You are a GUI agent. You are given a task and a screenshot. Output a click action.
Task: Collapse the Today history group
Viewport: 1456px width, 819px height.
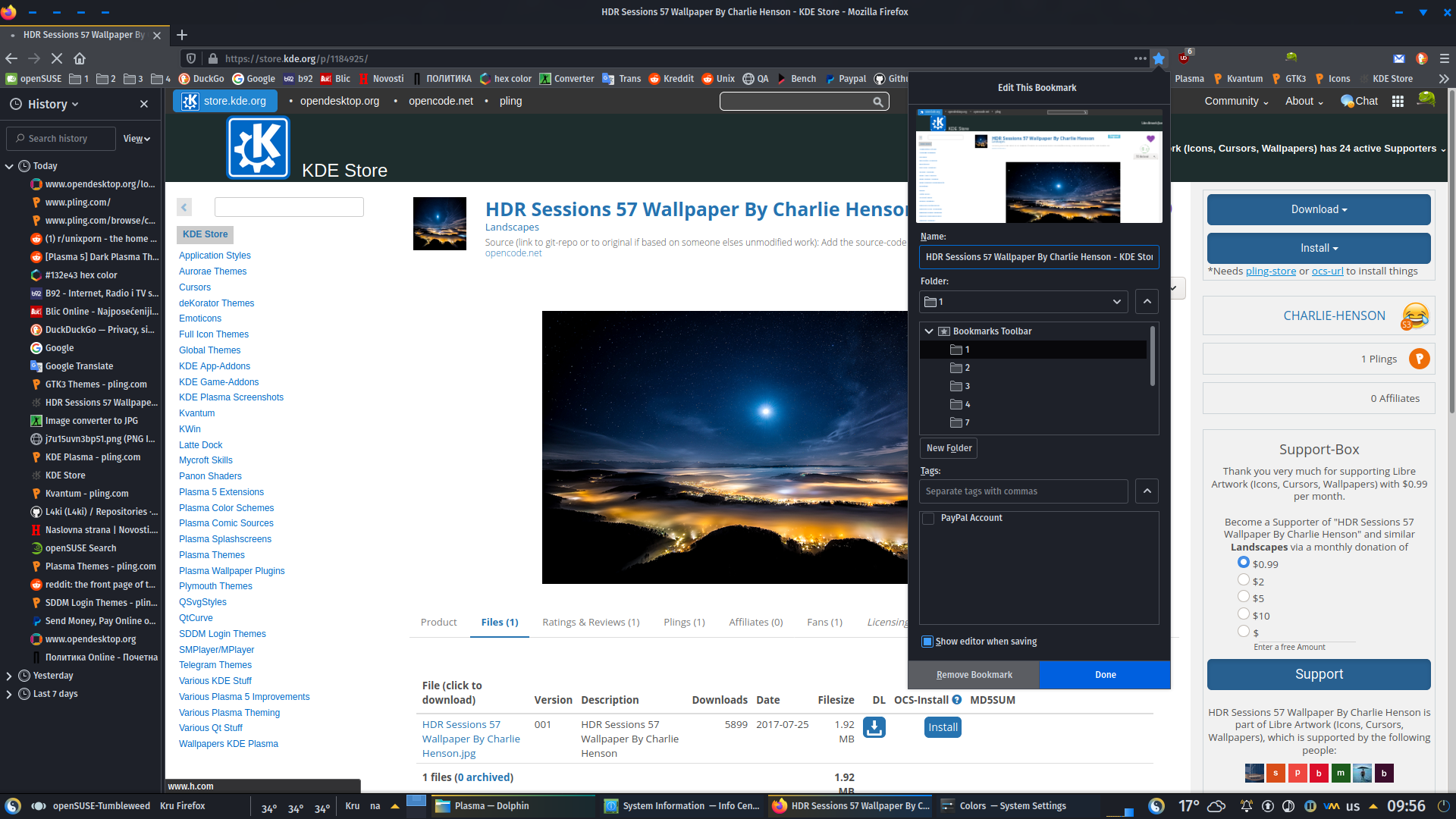(x=9, y=166)
